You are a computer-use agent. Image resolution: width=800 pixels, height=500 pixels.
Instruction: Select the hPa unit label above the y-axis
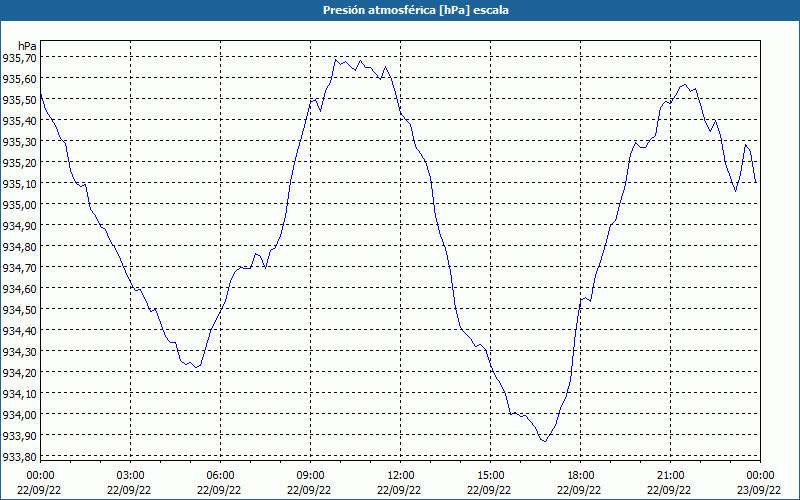[x=27, y=46]
